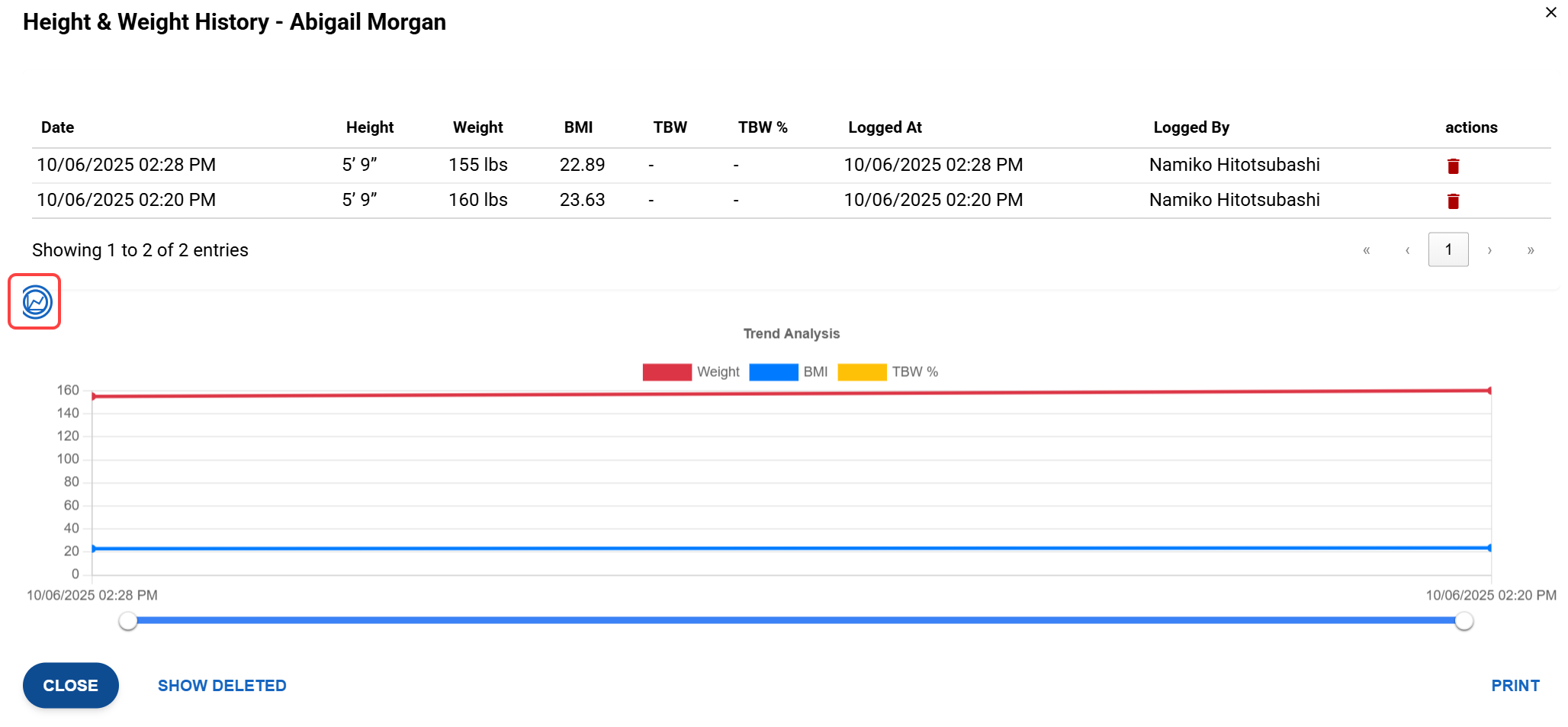Select page 1 in pagination
This screenshot has height=727, width=1568.
pyautogui.click(x=1448, y=250)
